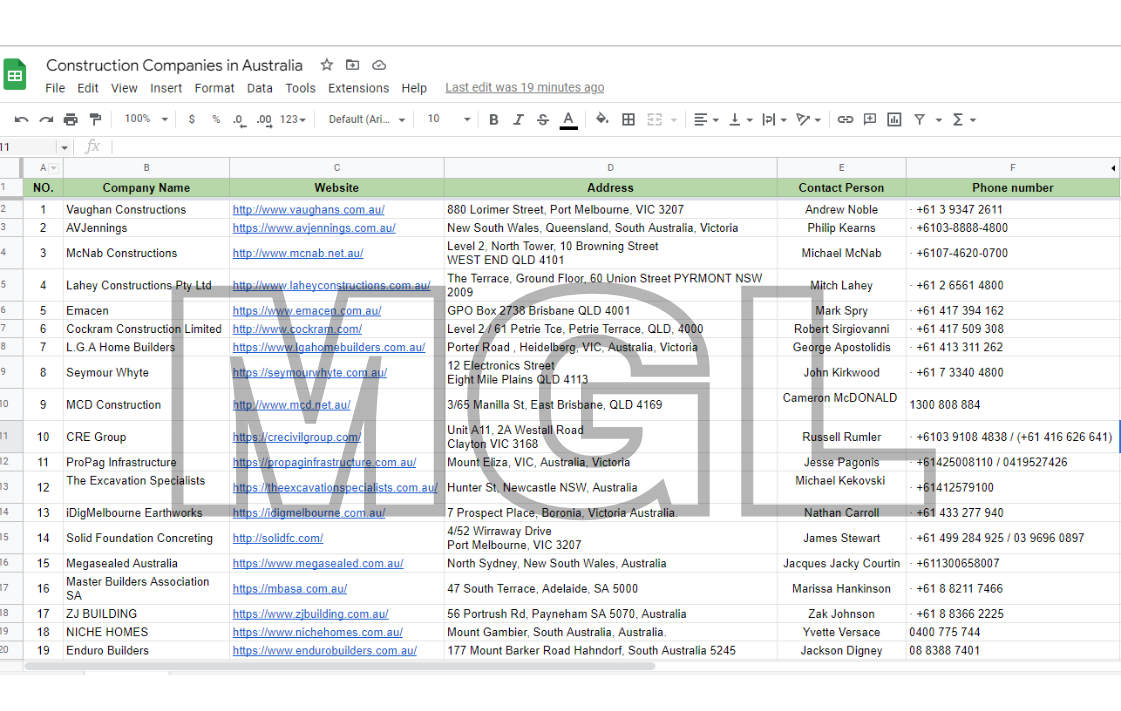Open the mbasa.com.au link
Image resolution: width=1121 pixels, height=711 pixels.
290,589
